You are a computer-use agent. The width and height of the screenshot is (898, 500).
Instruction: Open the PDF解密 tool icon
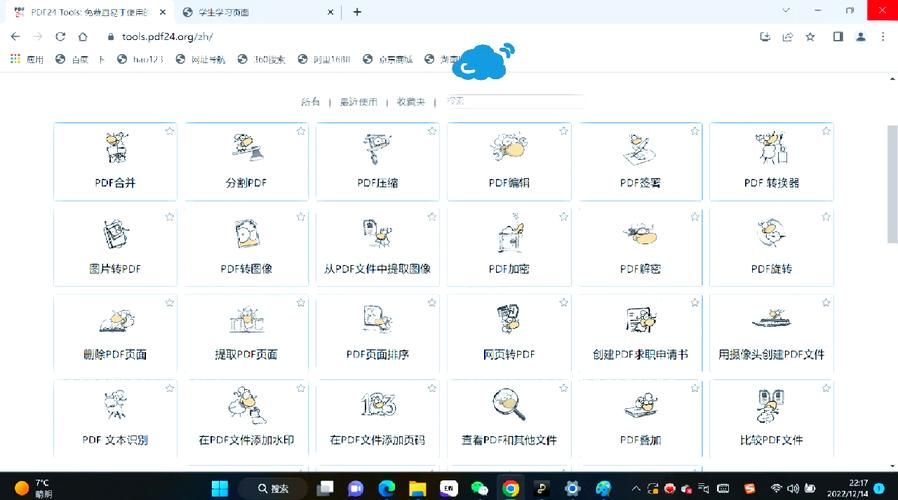(640, 234)
